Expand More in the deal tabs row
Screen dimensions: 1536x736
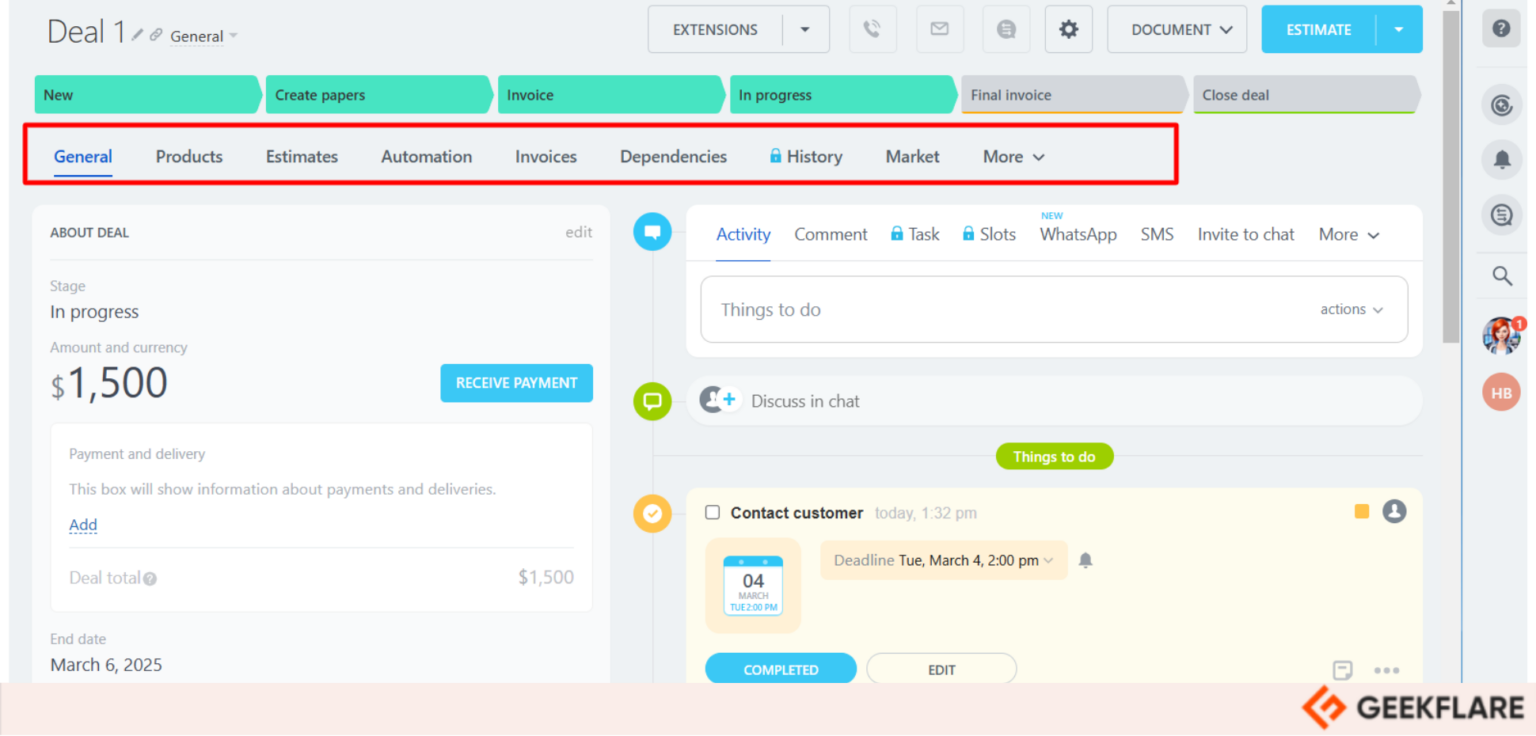1014,156
